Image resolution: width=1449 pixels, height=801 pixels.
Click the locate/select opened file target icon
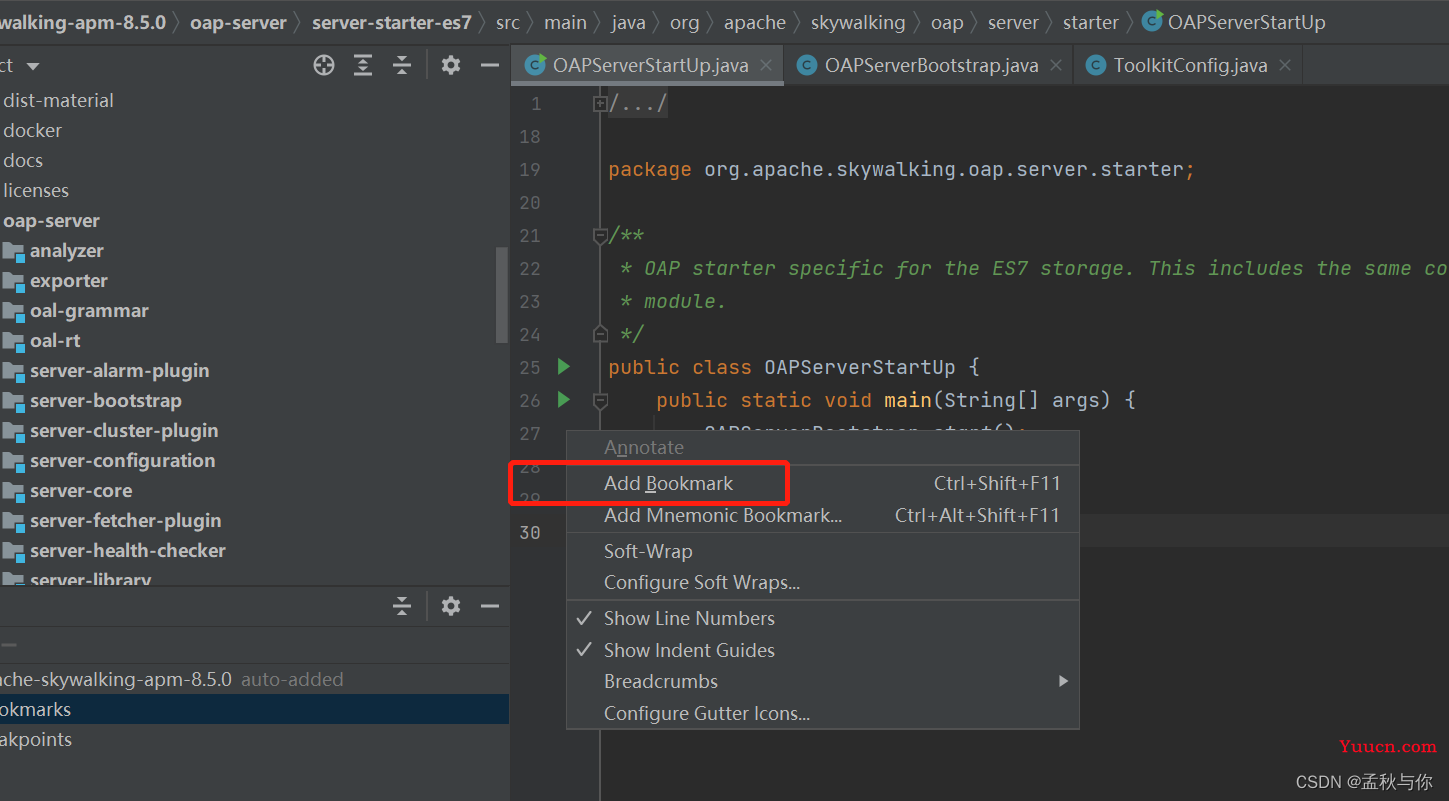pos(324,65)
